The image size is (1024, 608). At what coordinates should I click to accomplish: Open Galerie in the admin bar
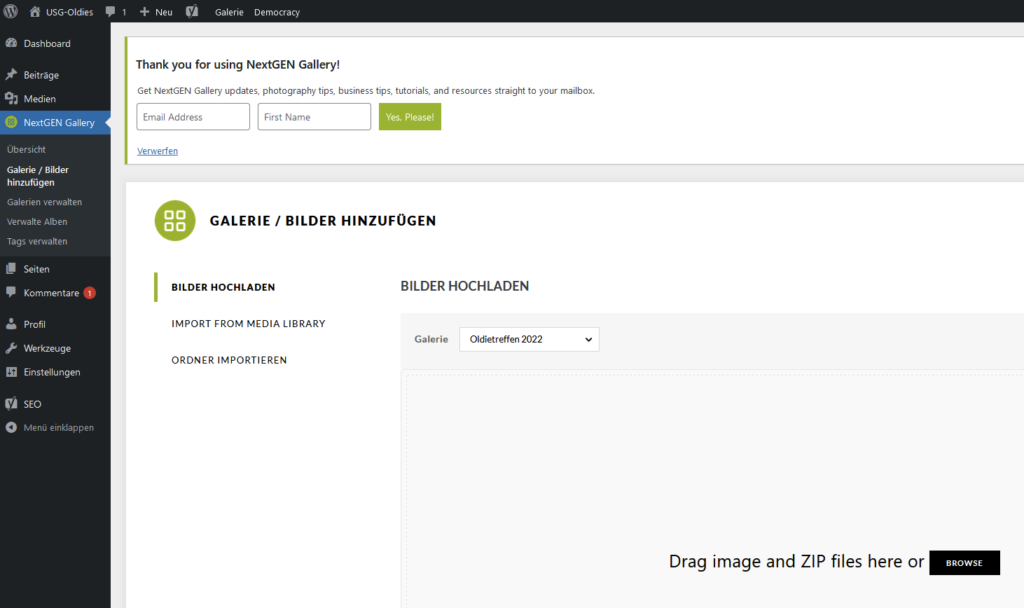[x=229, y=12]
